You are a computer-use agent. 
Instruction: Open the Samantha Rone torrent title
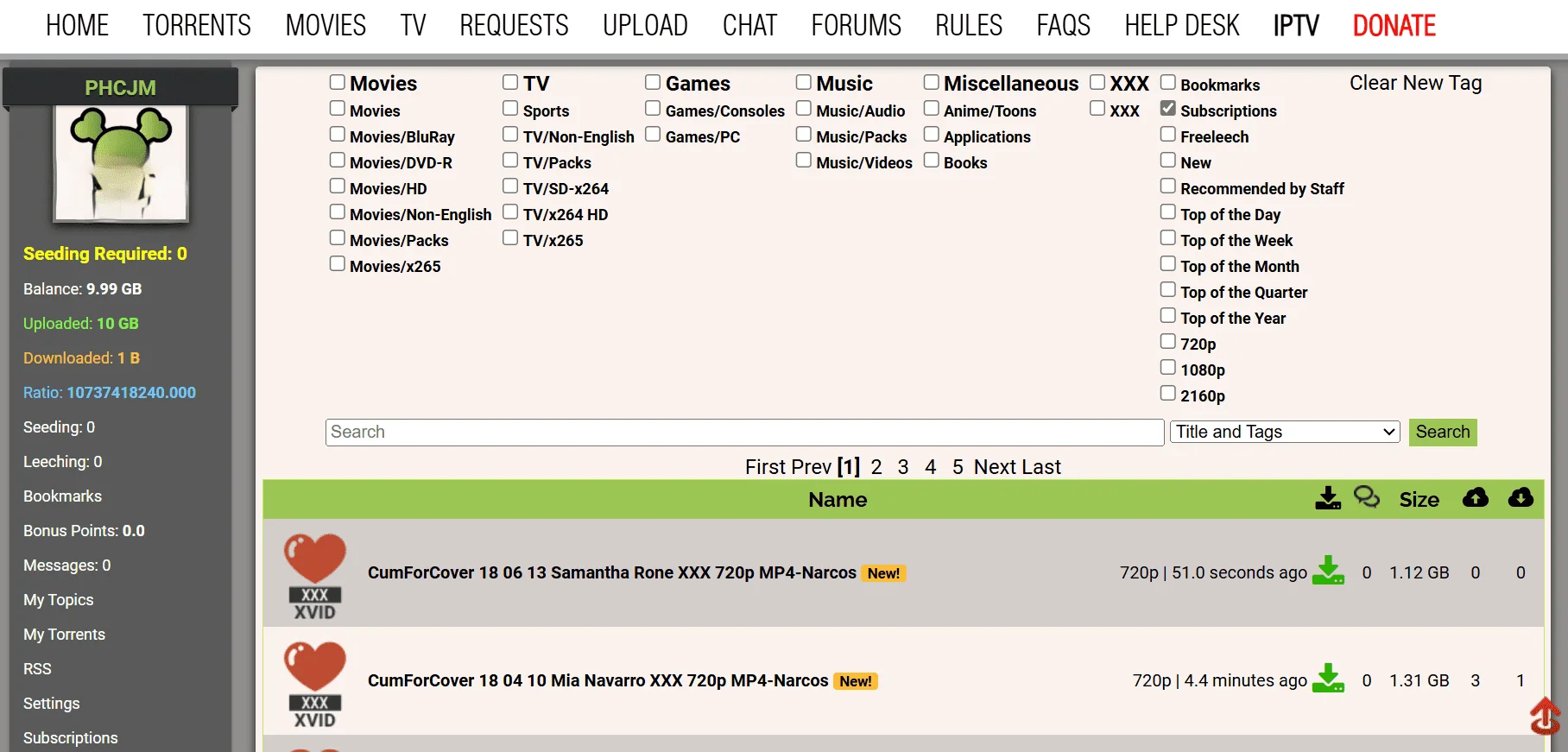click(612, 572)
